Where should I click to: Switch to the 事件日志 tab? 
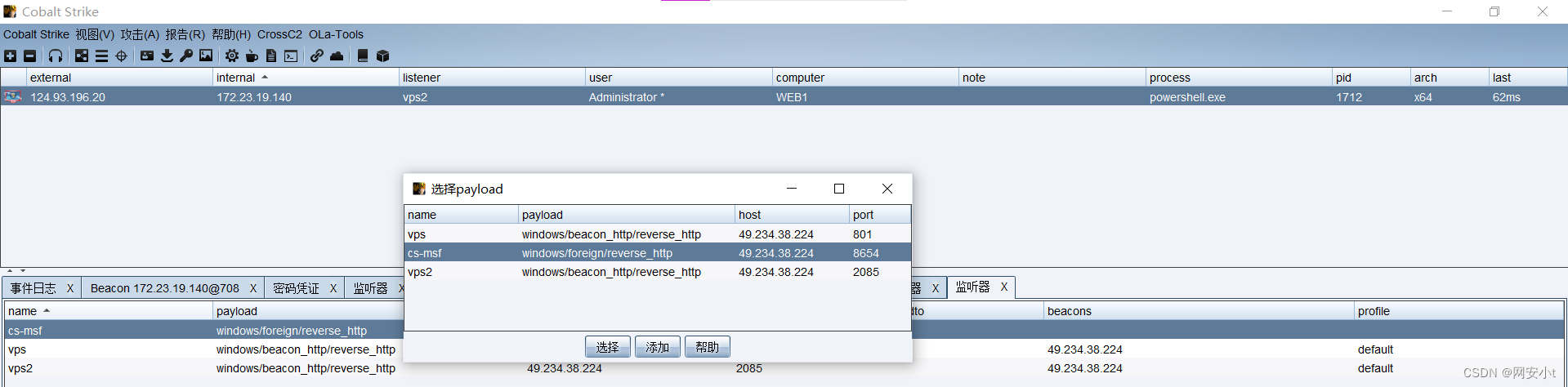click(34, 288)
